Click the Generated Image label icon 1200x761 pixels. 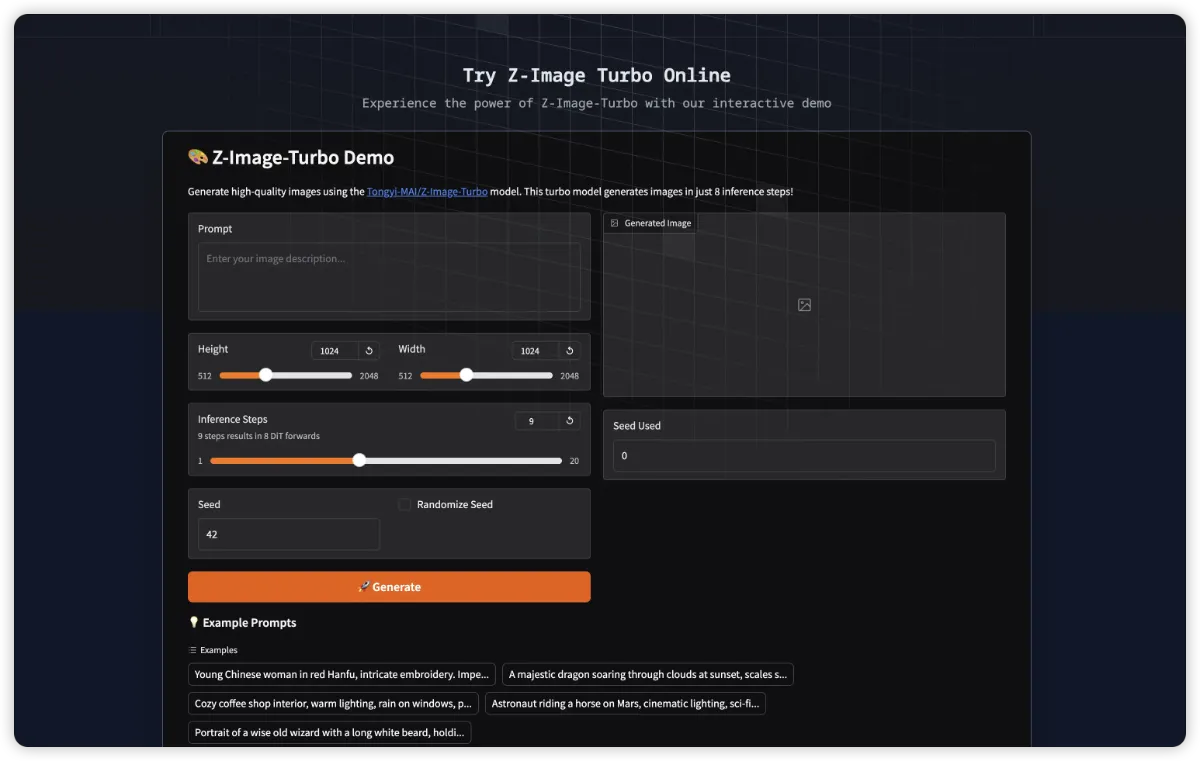point(614,223)
